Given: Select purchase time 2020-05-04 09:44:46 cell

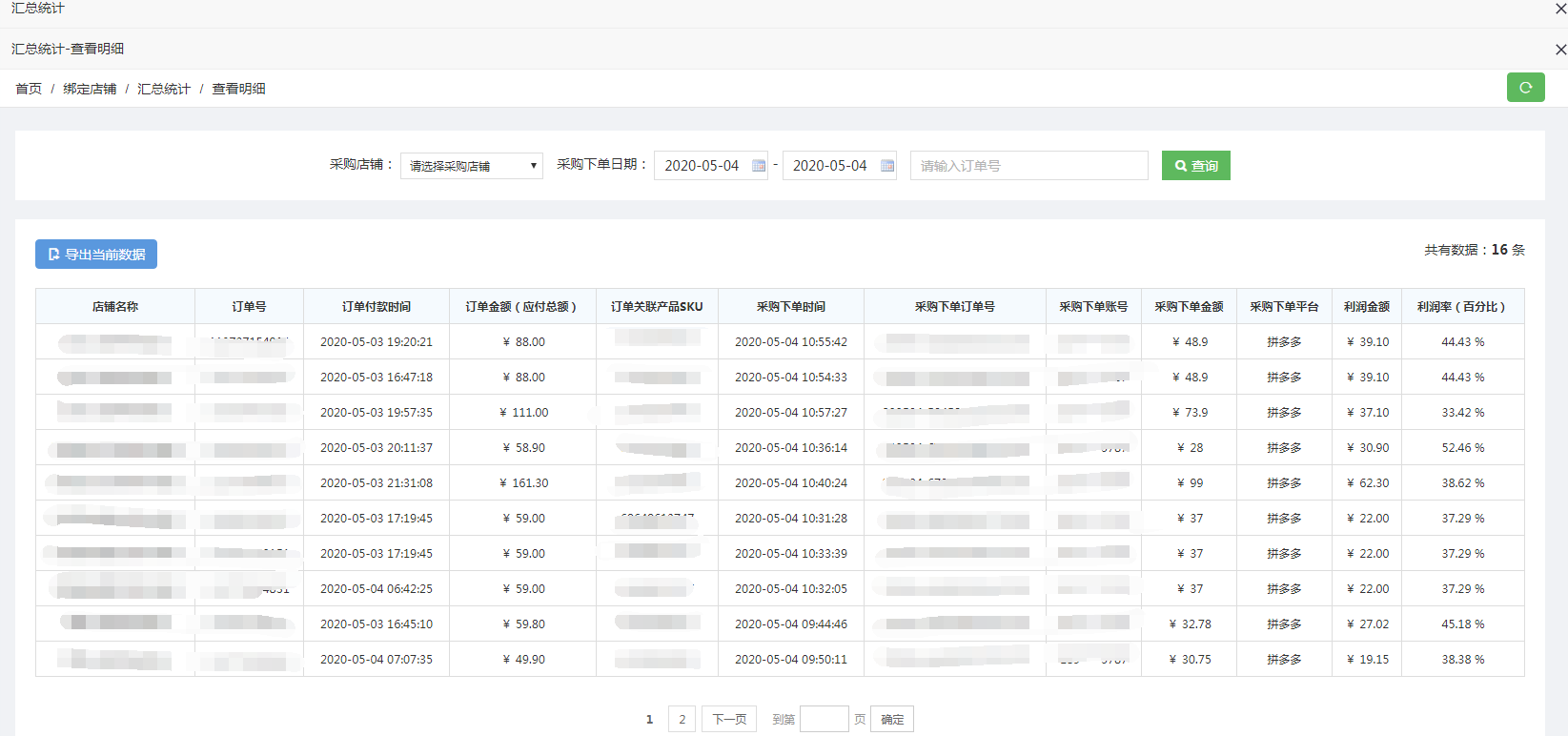Looking at the screenshot, I should pos(791,624).
